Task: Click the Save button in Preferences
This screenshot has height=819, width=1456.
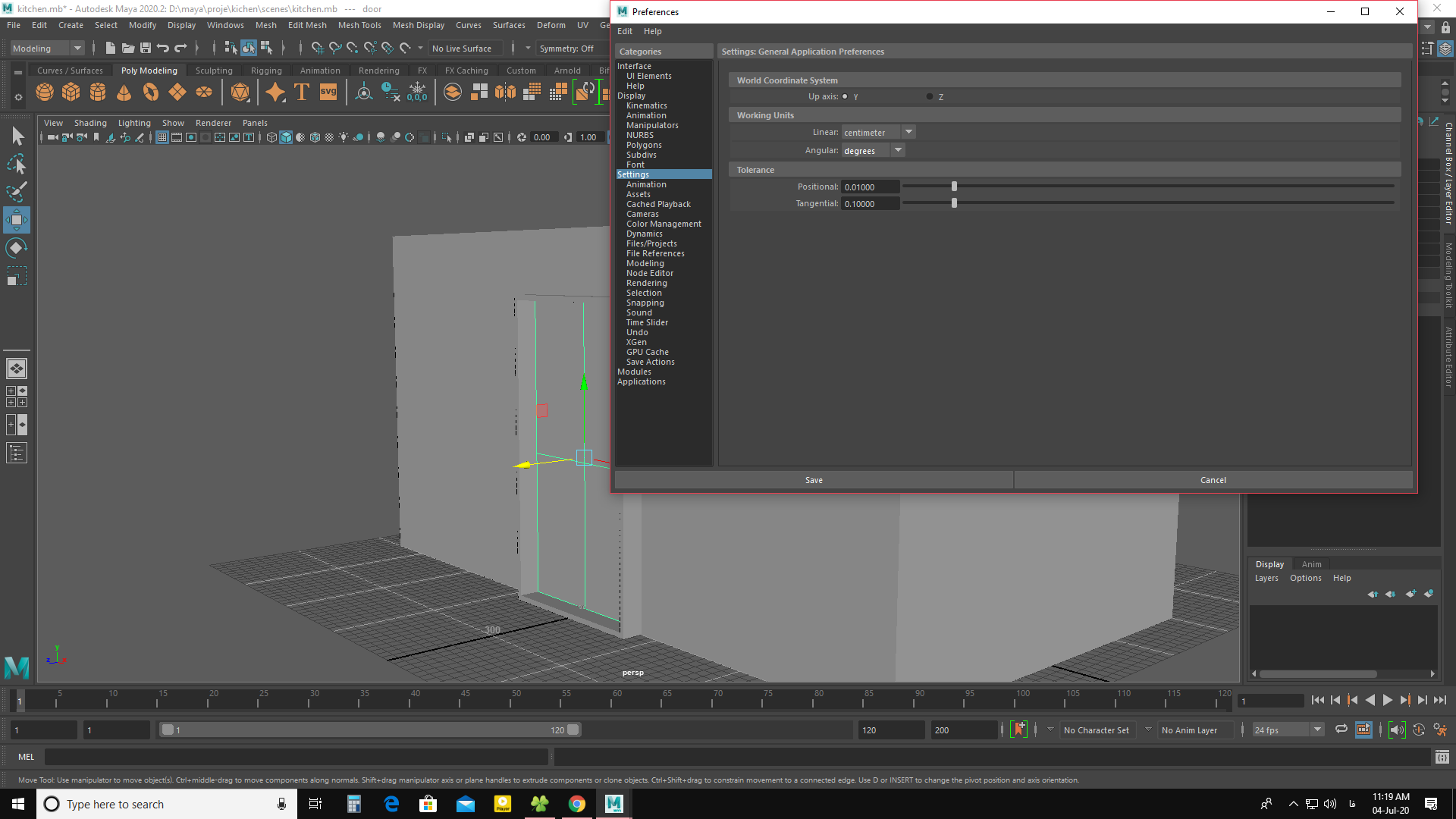Action: pos(813,480)
